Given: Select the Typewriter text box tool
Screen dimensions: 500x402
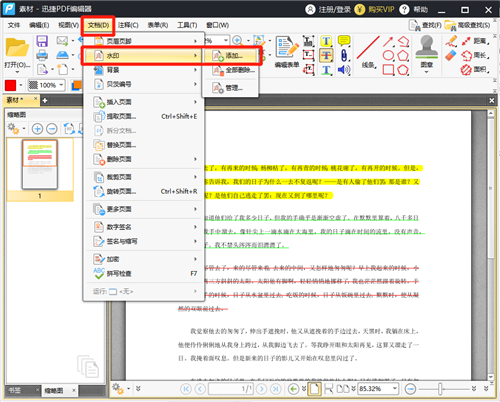Looking at the screenshot, I should pyautogui.click(x=309, y=41).
